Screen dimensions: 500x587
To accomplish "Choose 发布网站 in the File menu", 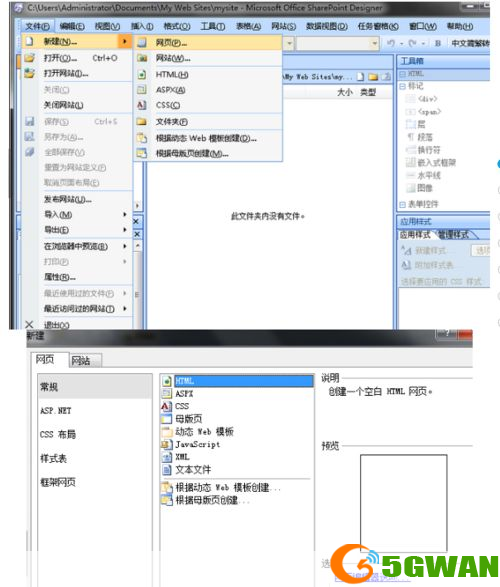I will coord(76,199).
